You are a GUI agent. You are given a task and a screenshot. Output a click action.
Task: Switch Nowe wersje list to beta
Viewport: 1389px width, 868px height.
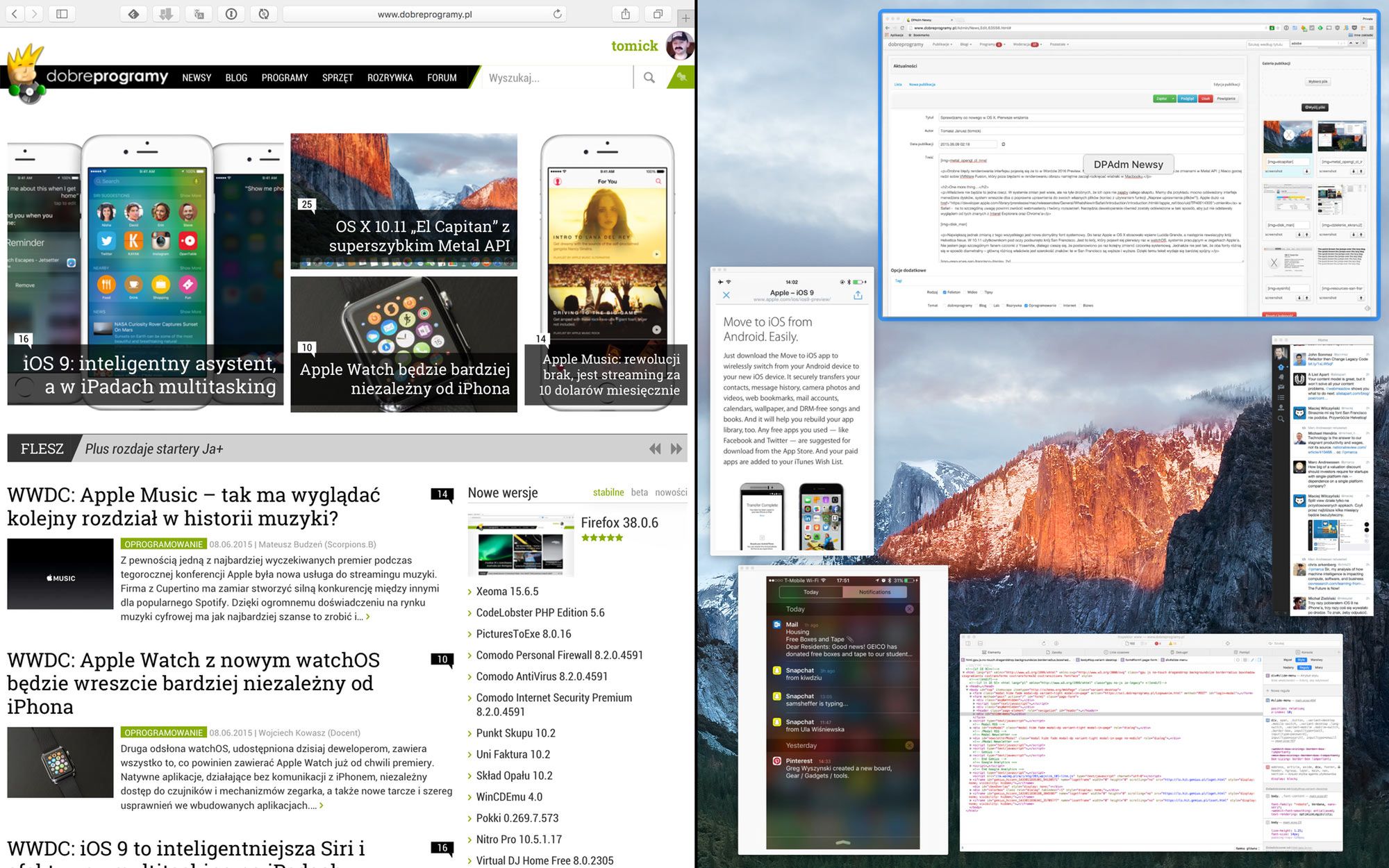[x=639, y=492]
